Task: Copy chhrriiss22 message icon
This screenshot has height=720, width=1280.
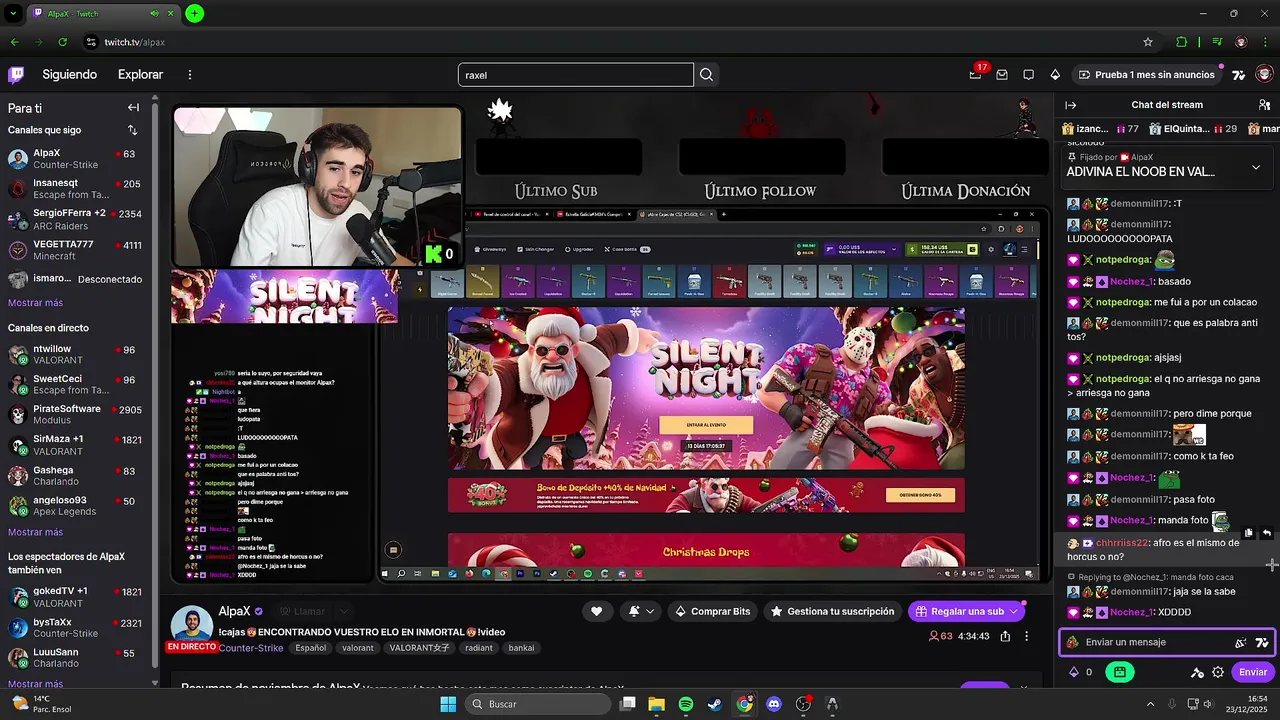Action: point(1248,534)
